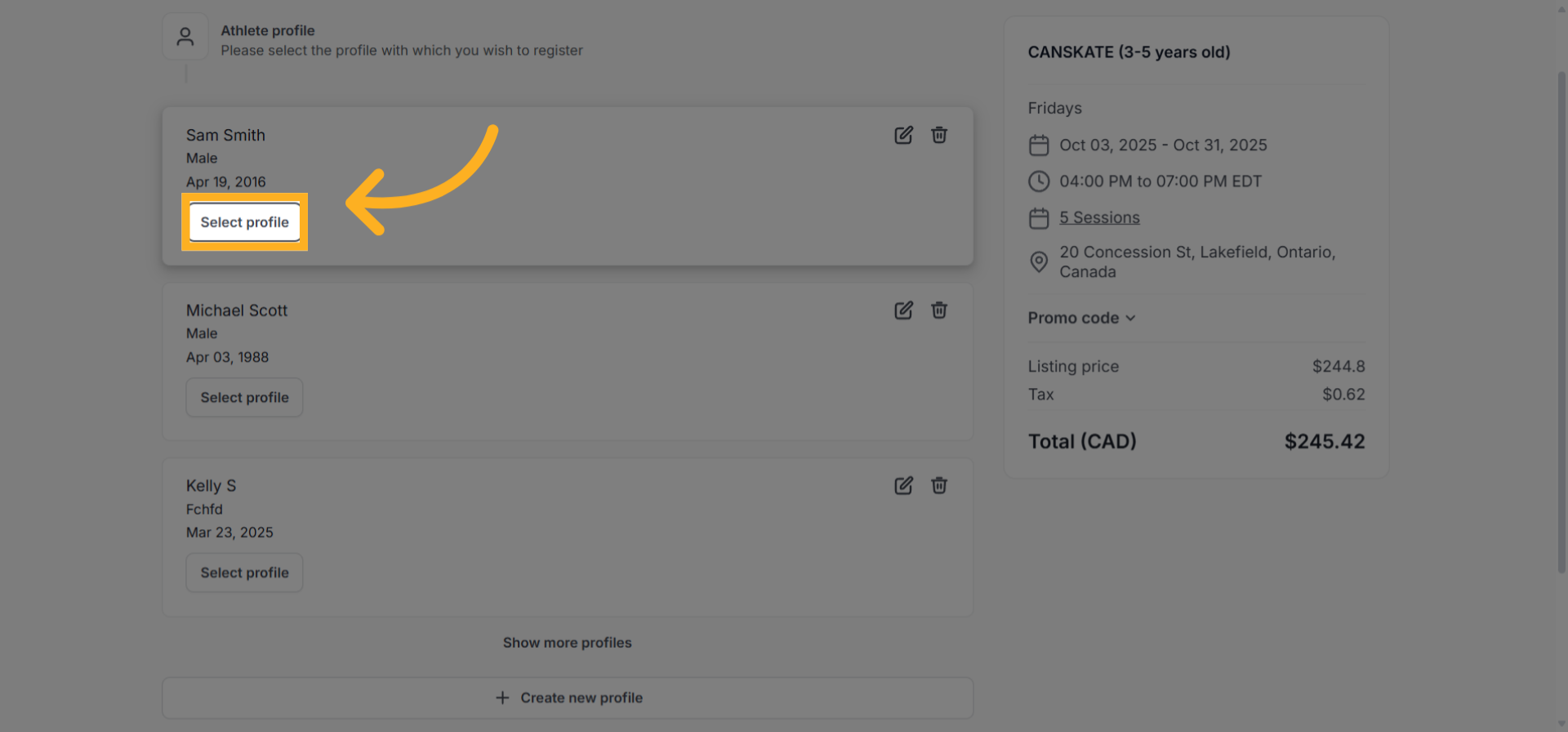The height and width of the screenshot is (732, 1568).
Task: Click the page vertical scrollbar
Action: (x=1561, y=327)
